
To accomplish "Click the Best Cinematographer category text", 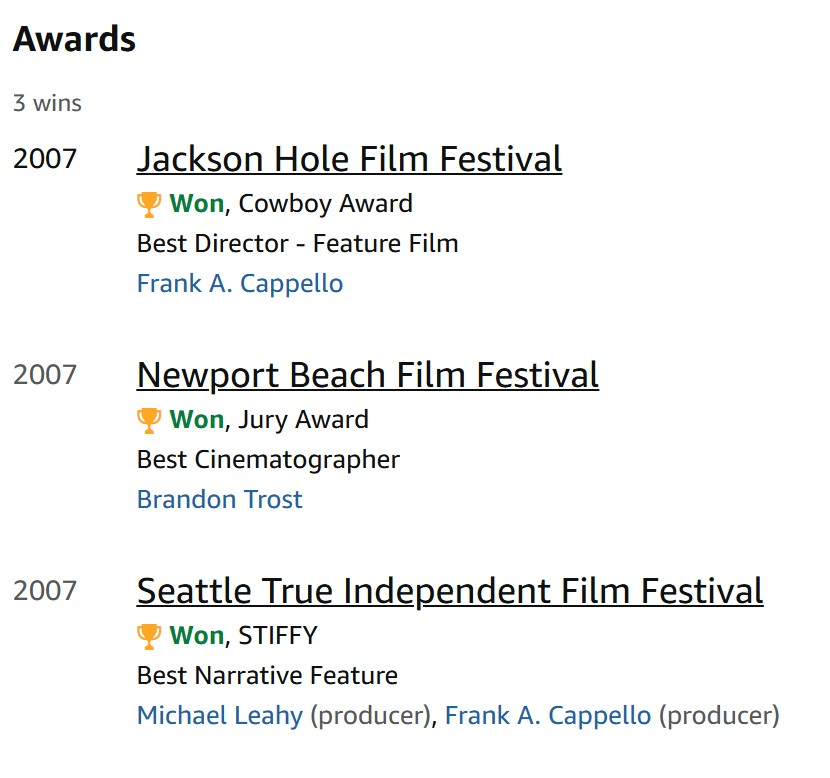I will (x=268, y=460).
